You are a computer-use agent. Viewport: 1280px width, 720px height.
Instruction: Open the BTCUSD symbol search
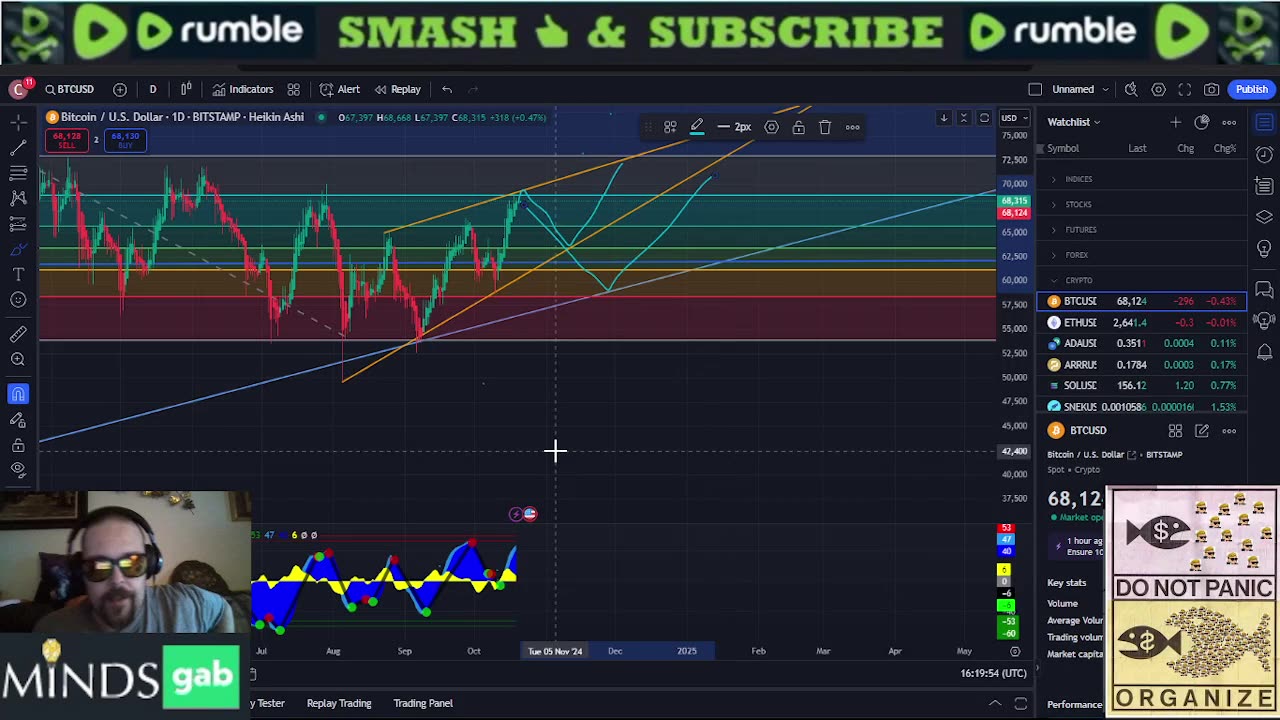[69, 89]
